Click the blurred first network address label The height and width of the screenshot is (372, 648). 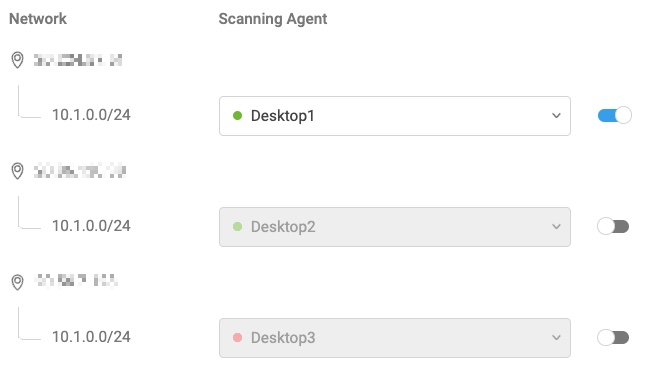(x=78, y=60)
